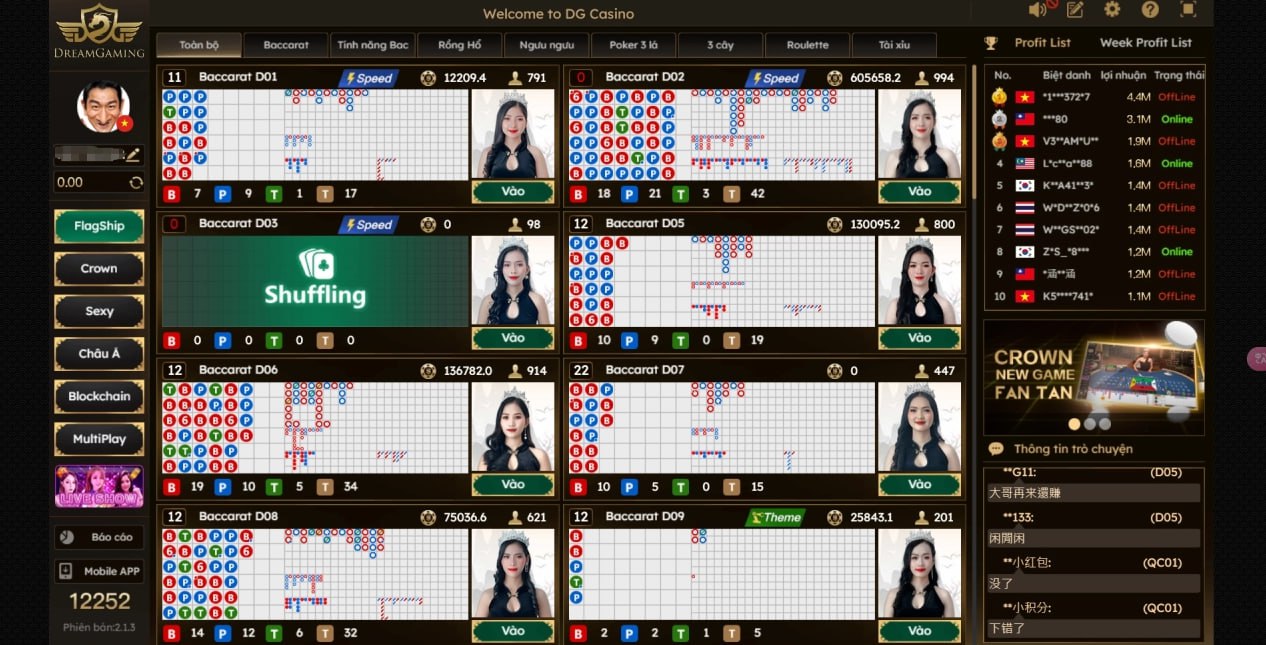Select the third banner carousel dot
The height and width of the screenshot is (645, 1266).
click(1105, 424)
